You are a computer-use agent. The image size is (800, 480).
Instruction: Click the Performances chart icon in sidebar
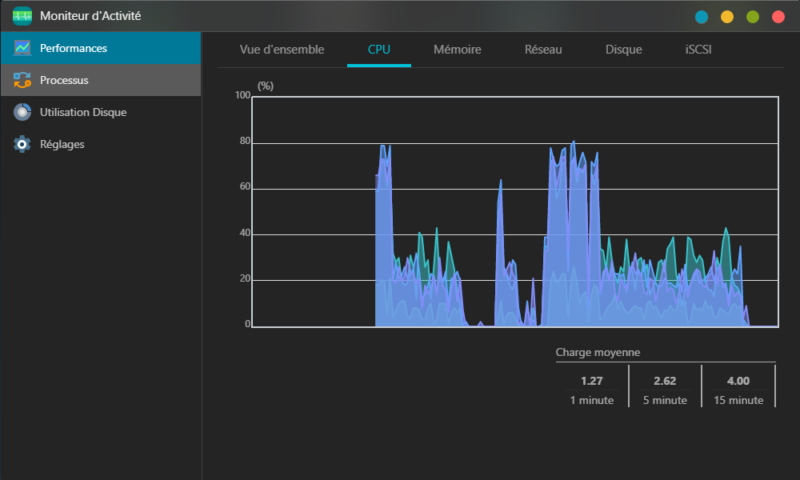22,48
